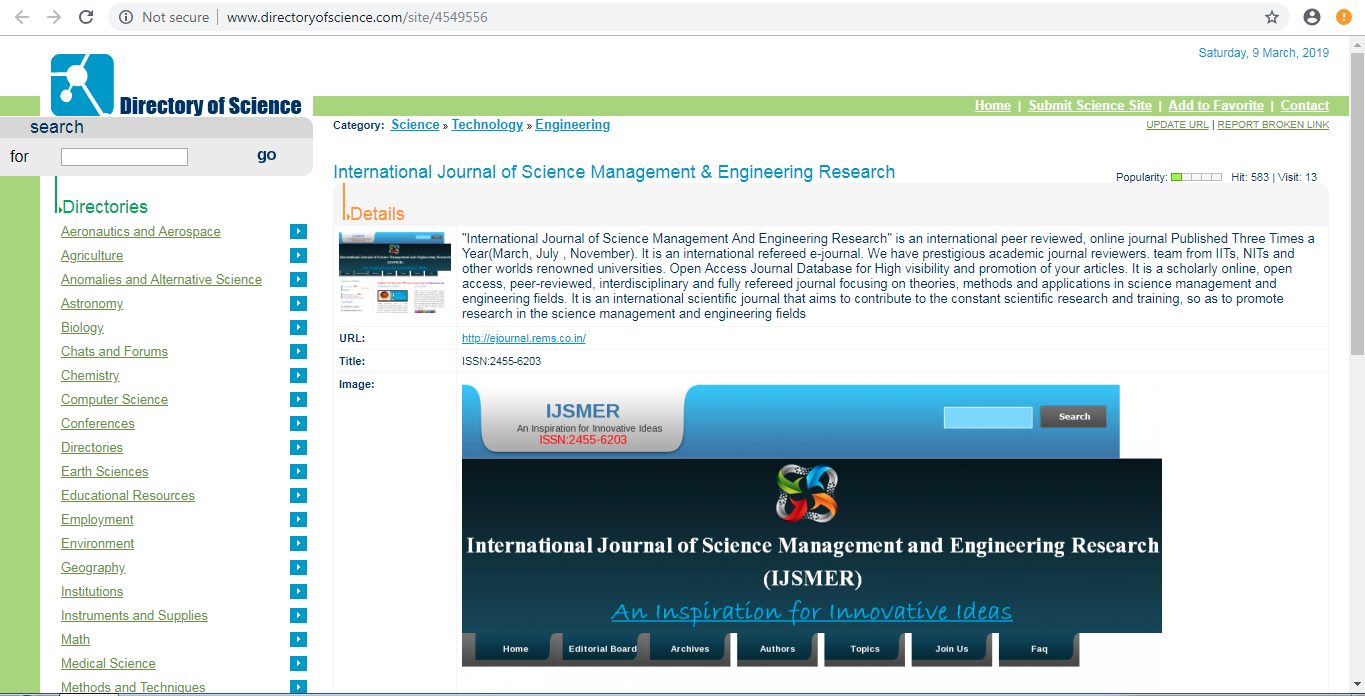Select Add to Favorite menu item
Image resolution: width=1365 pixels, height=696 pixels.
(1215, 105)
